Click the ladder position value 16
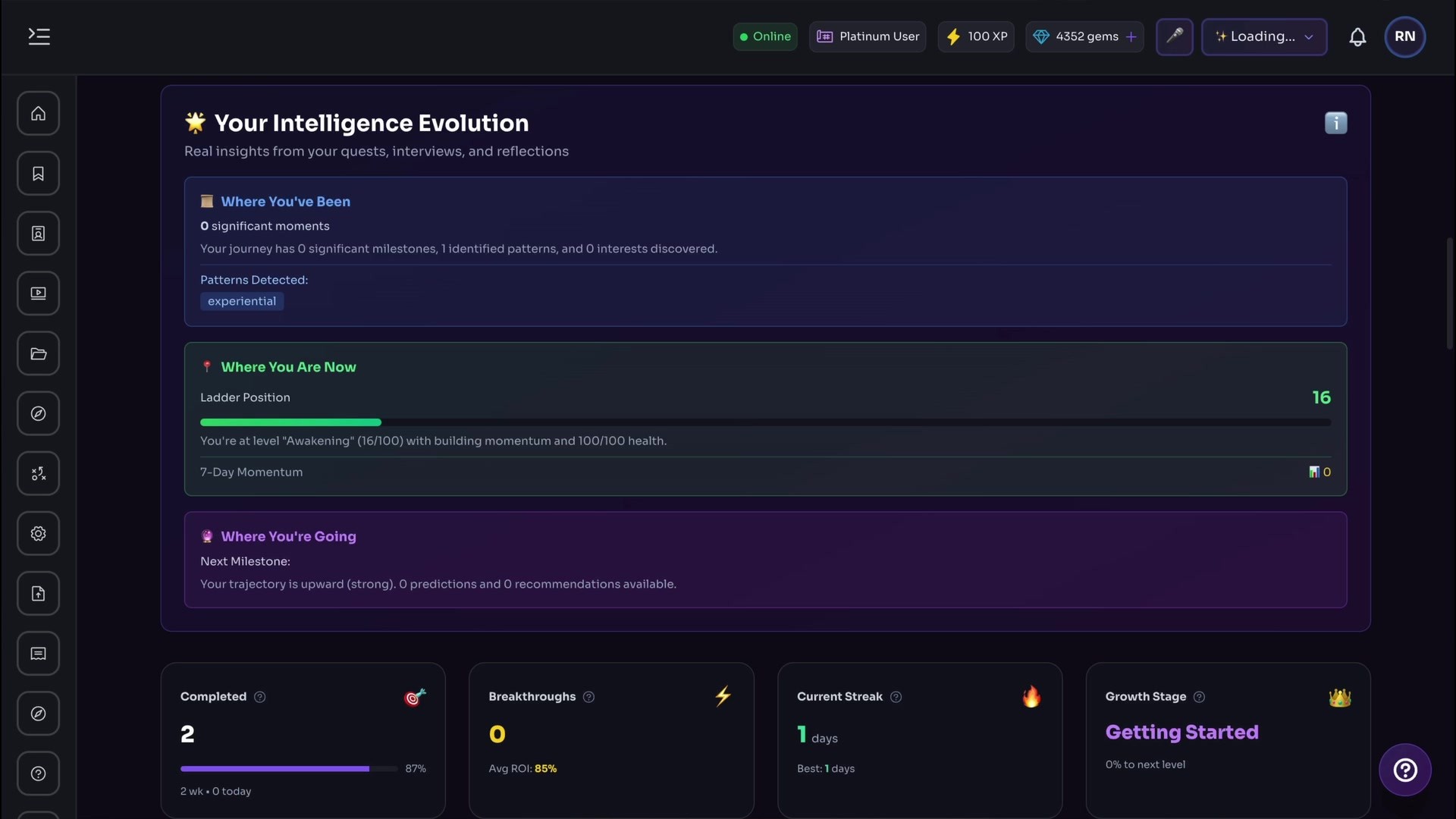1456x819 pixels. [1321, 397]
